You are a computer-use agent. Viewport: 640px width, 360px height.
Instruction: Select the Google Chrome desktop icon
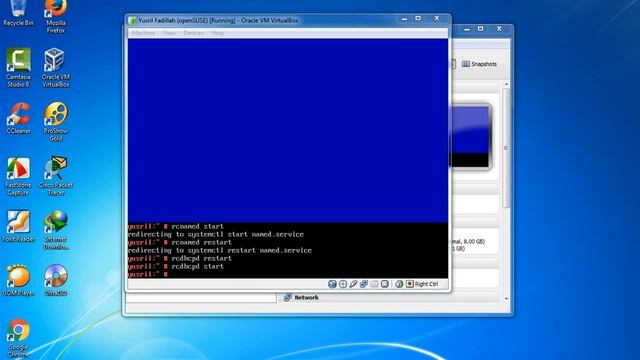click(x=18, y=338)
